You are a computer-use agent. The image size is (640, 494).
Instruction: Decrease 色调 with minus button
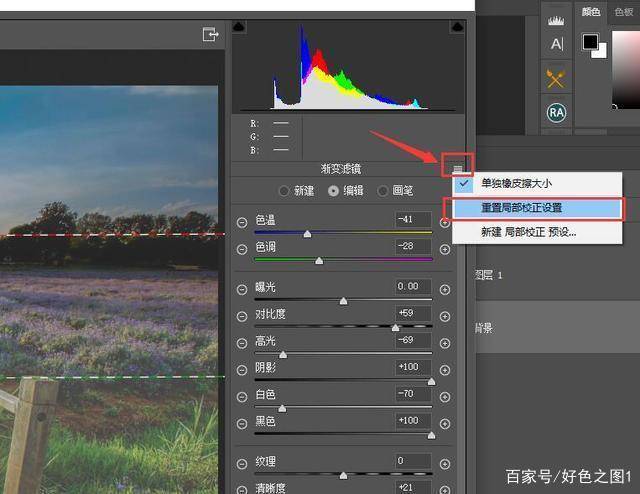coord(242,249)
